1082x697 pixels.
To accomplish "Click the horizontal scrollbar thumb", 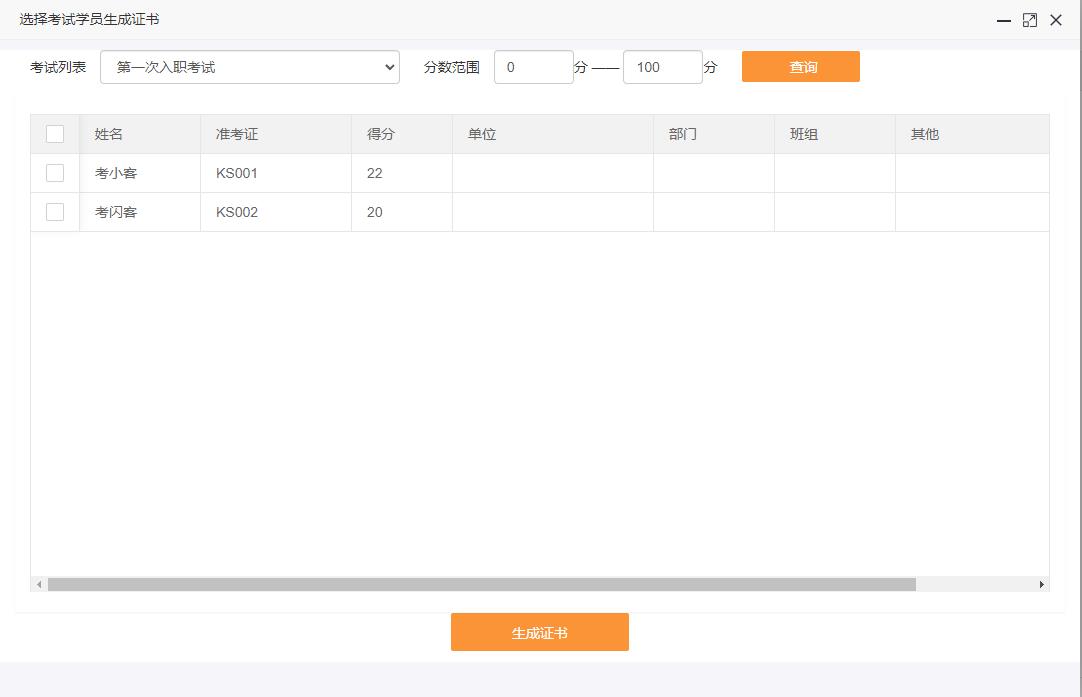I will 482,585.
